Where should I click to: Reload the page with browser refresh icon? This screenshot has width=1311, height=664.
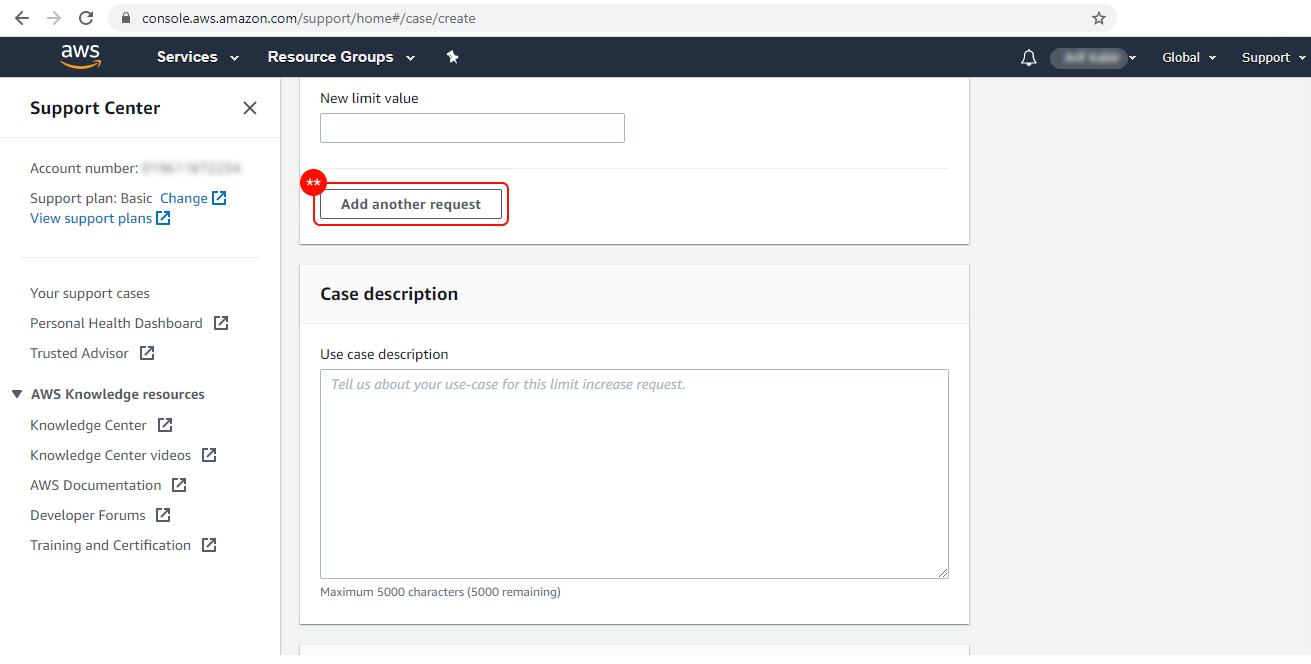pos(86,18)
